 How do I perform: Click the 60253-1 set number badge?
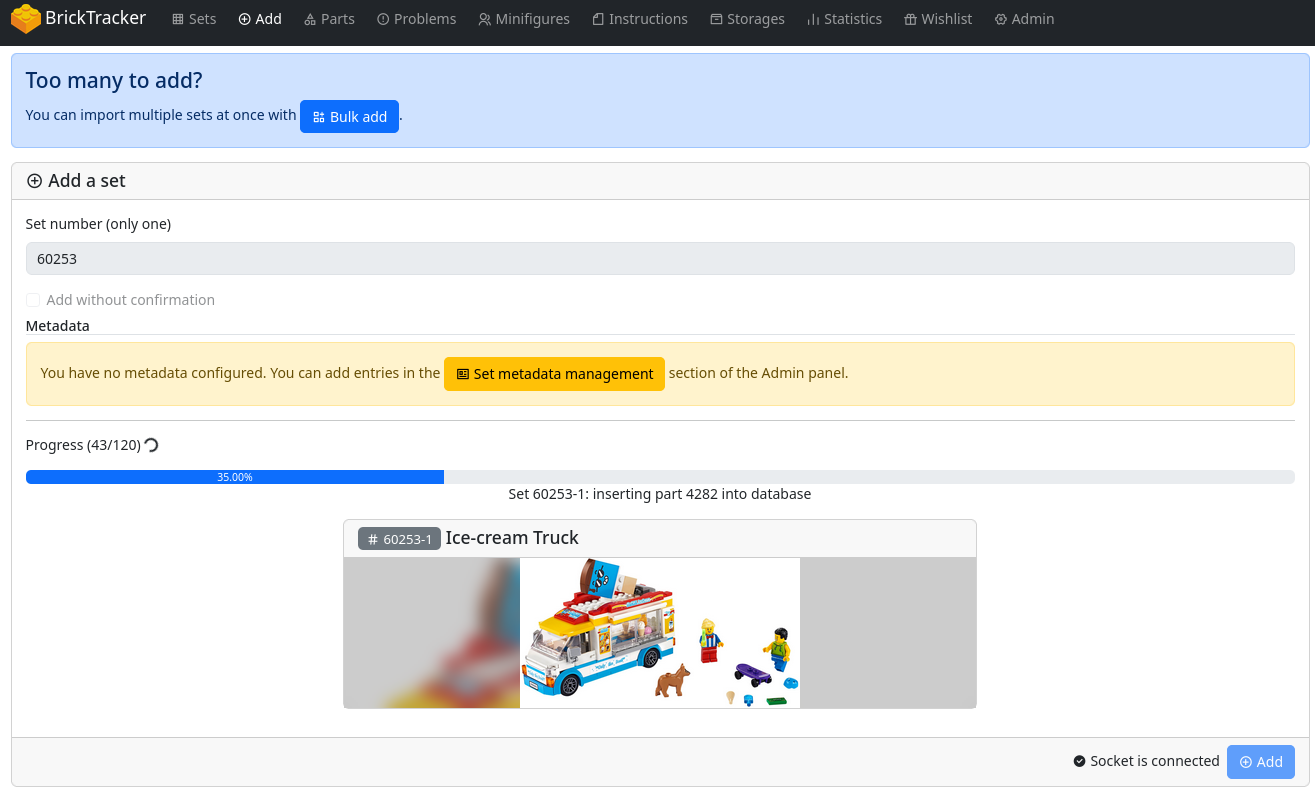point(399,539)
